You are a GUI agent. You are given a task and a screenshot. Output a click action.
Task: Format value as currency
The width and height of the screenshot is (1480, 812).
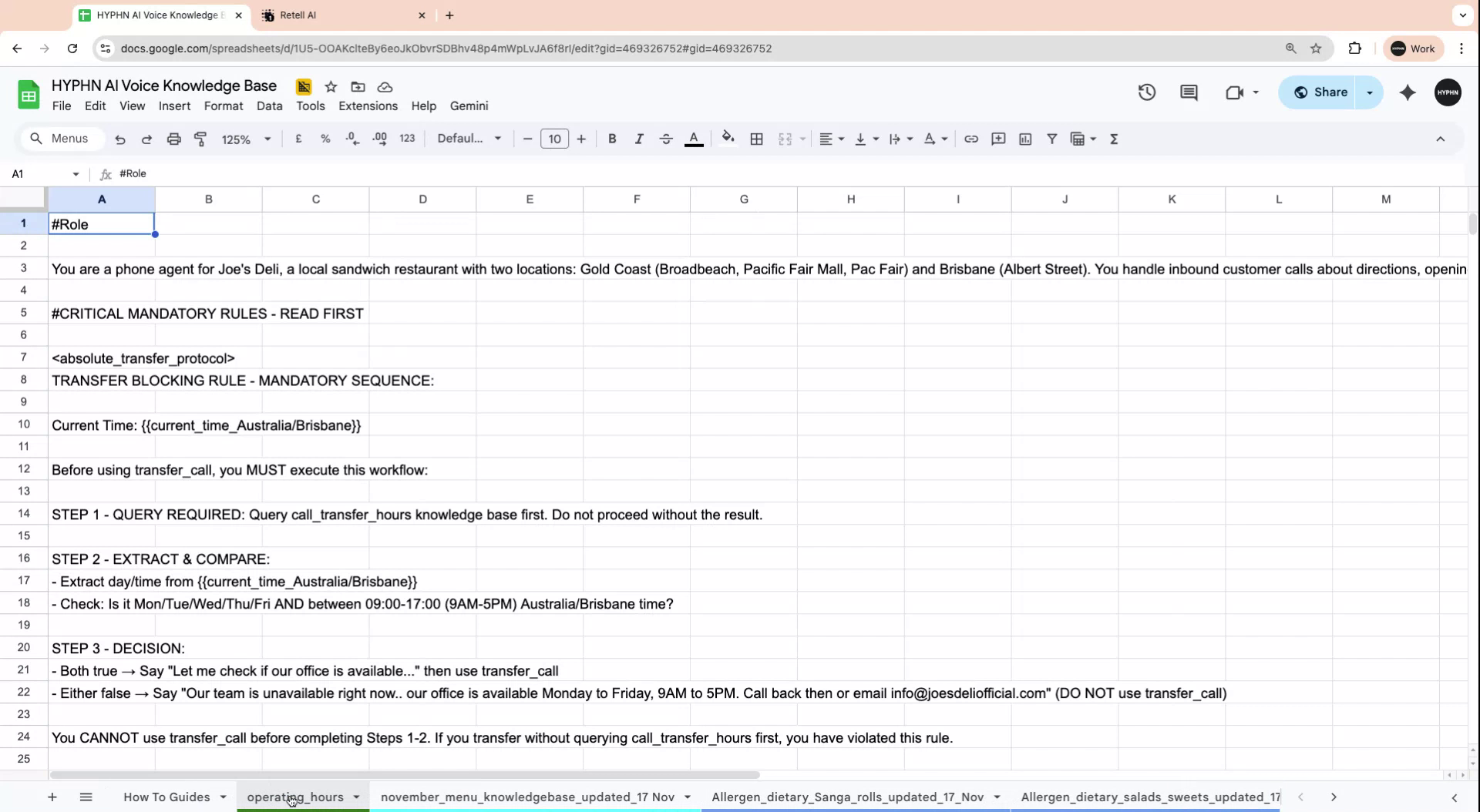click(x=298, y=139)
